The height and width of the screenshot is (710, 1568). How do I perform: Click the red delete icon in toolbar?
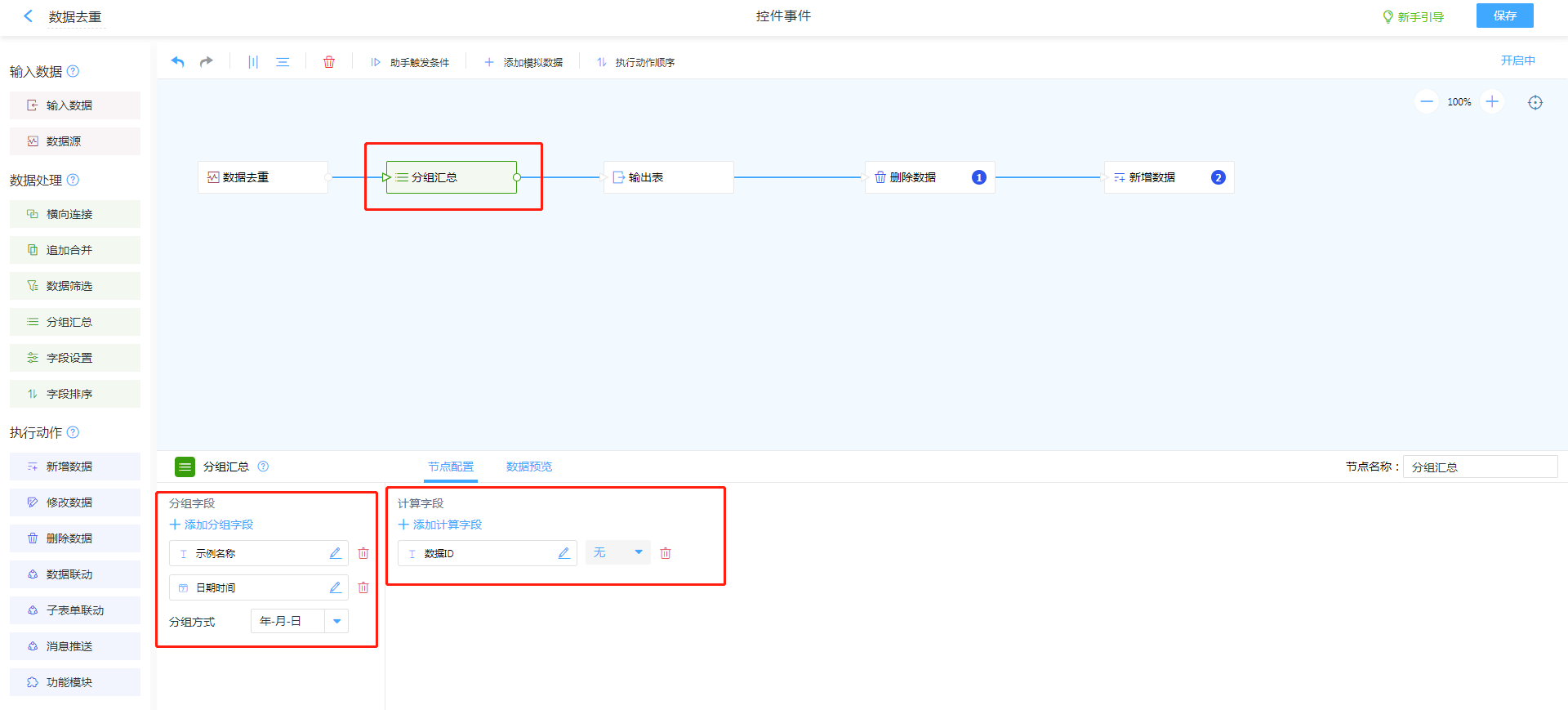click(329, 62)
